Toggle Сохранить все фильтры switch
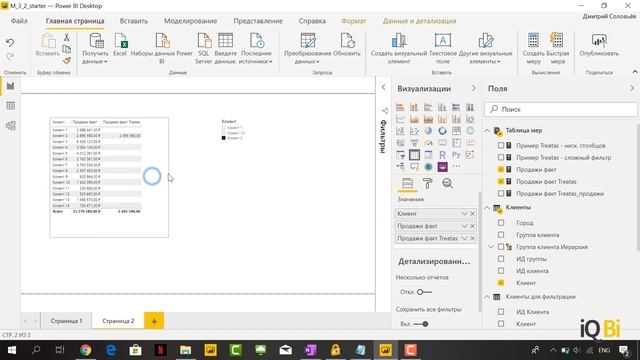This screenshot has width=640, height=360. pyautogui.click(x=421, y=324)
